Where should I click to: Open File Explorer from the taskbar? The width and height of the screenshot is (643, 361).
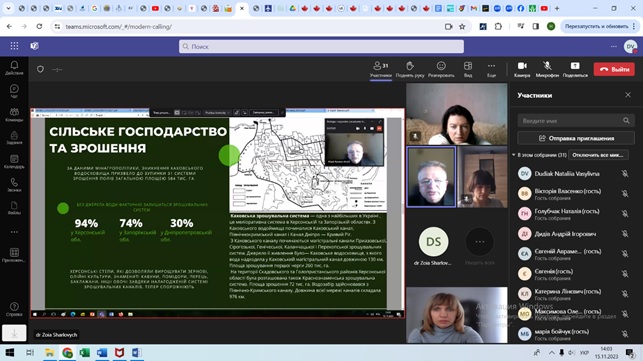50,352
